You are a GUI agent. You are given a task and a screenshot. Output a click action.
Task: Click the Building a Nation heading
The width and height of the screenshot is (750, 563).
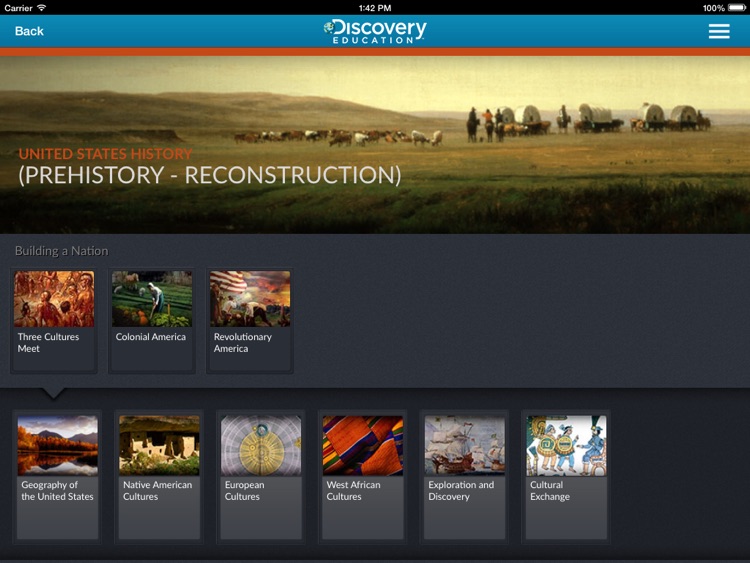[x=62, y=251]
